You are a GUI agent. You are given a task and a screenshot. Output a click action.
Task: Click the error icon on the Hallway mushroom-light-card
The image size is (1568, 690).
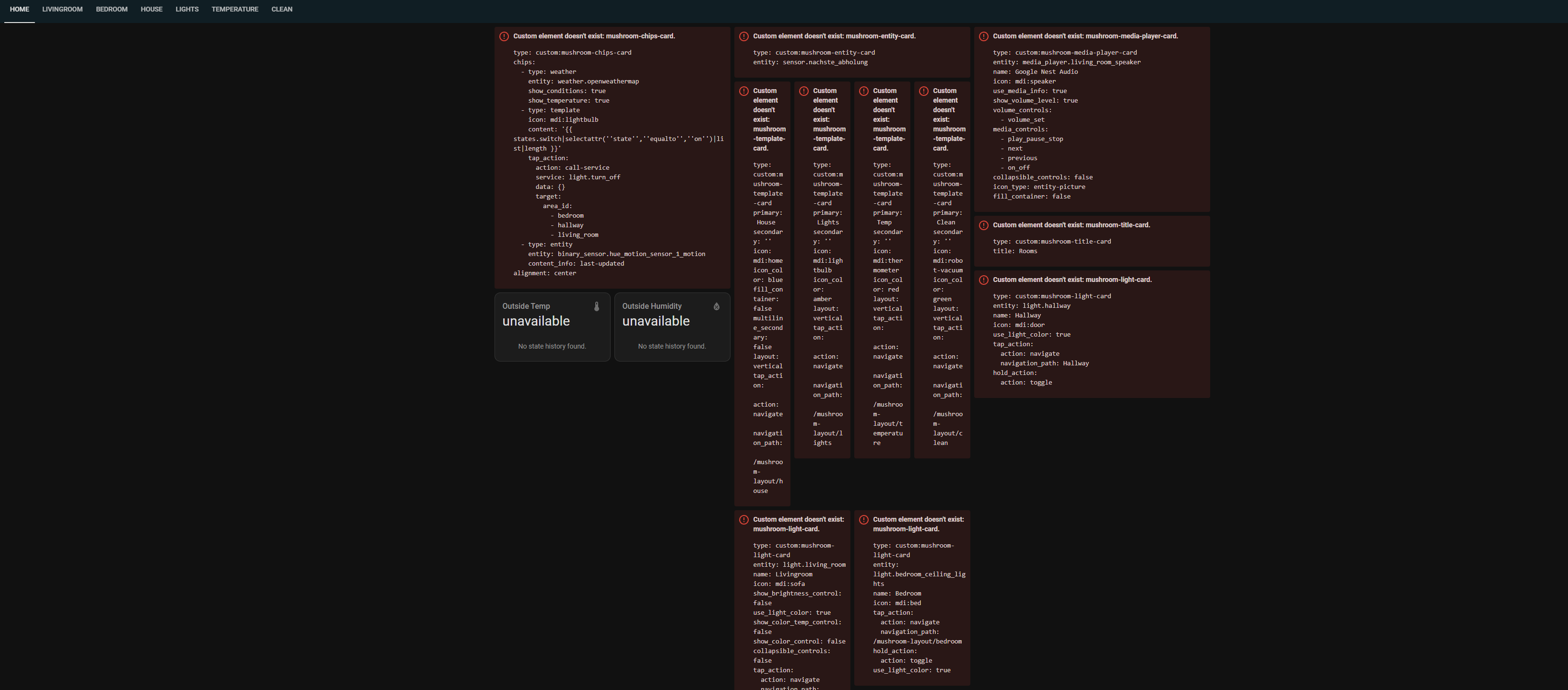(984, 281)
